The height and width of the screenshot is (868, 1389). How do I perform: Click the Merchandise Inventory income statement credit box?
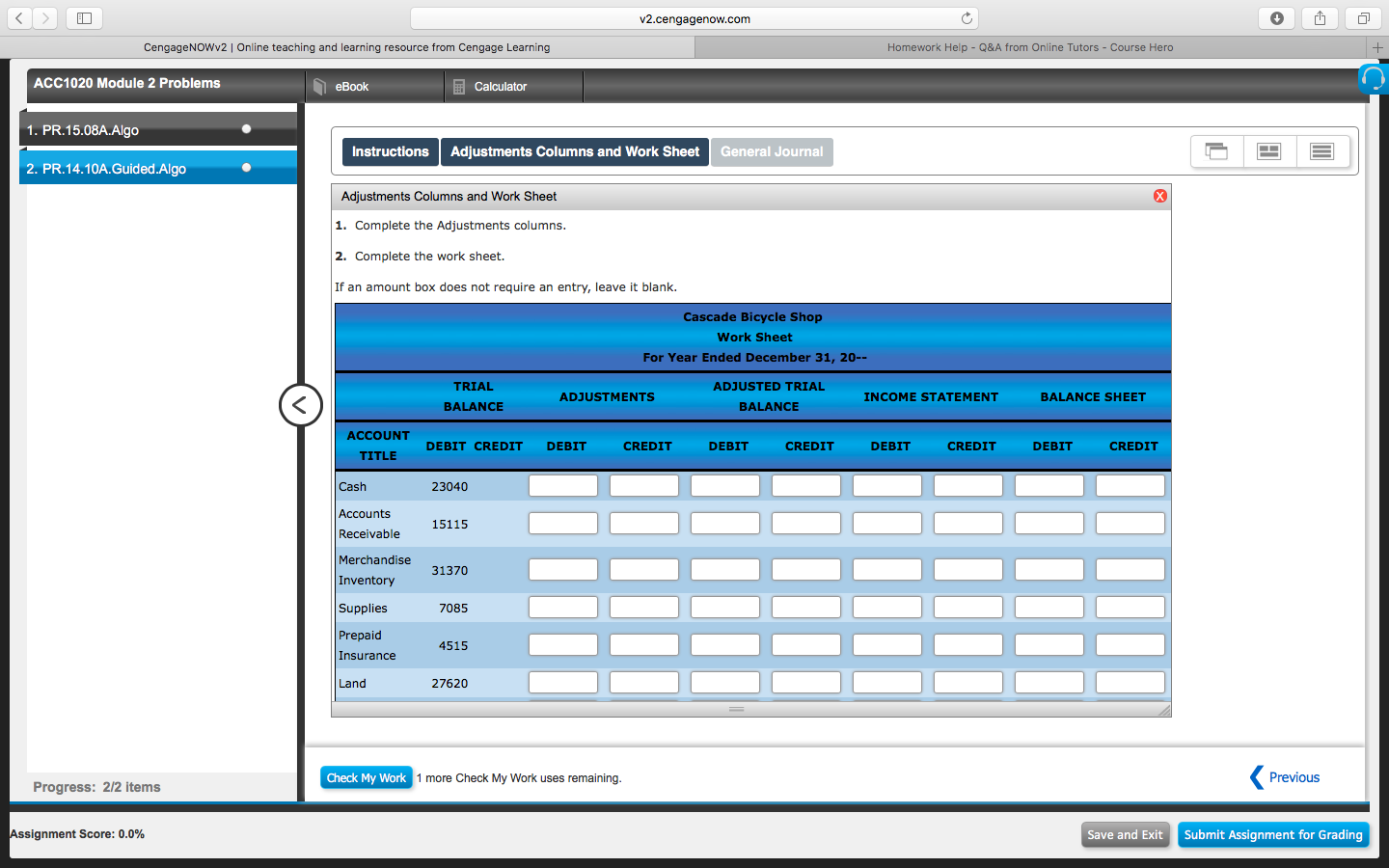pyautogui.click(x=968, y=570)
